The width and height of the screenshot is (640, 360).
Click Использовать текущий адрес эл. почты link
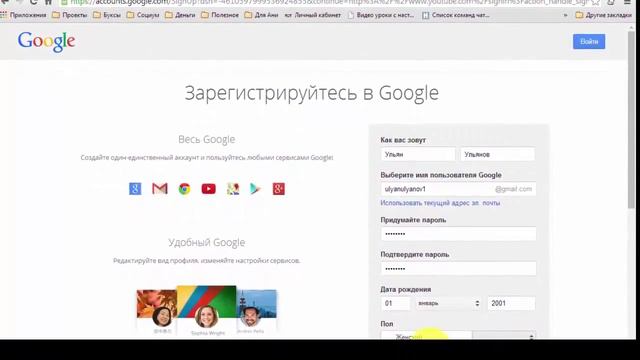[x=440, y=203]
